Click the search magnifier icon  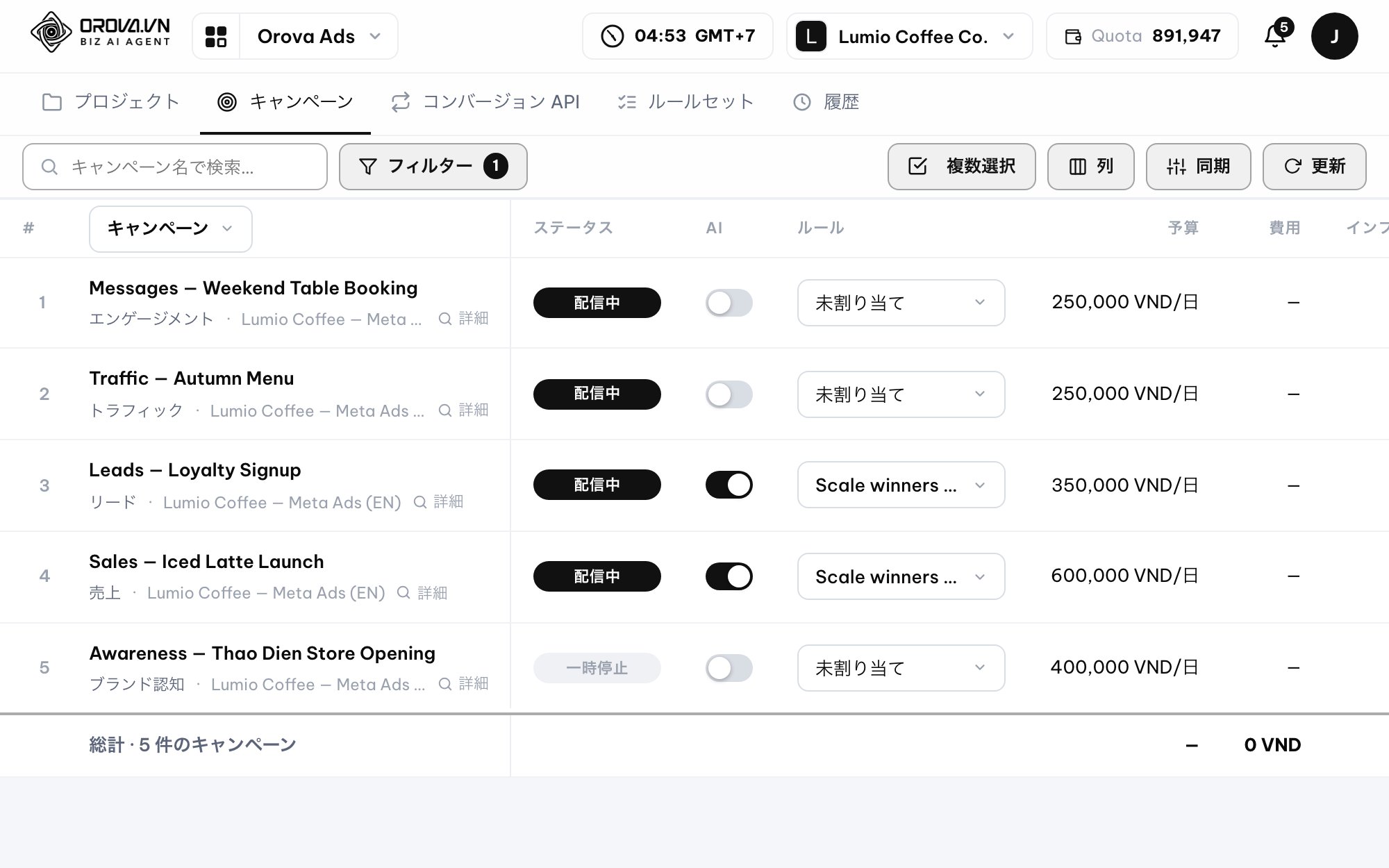point(49,167)
